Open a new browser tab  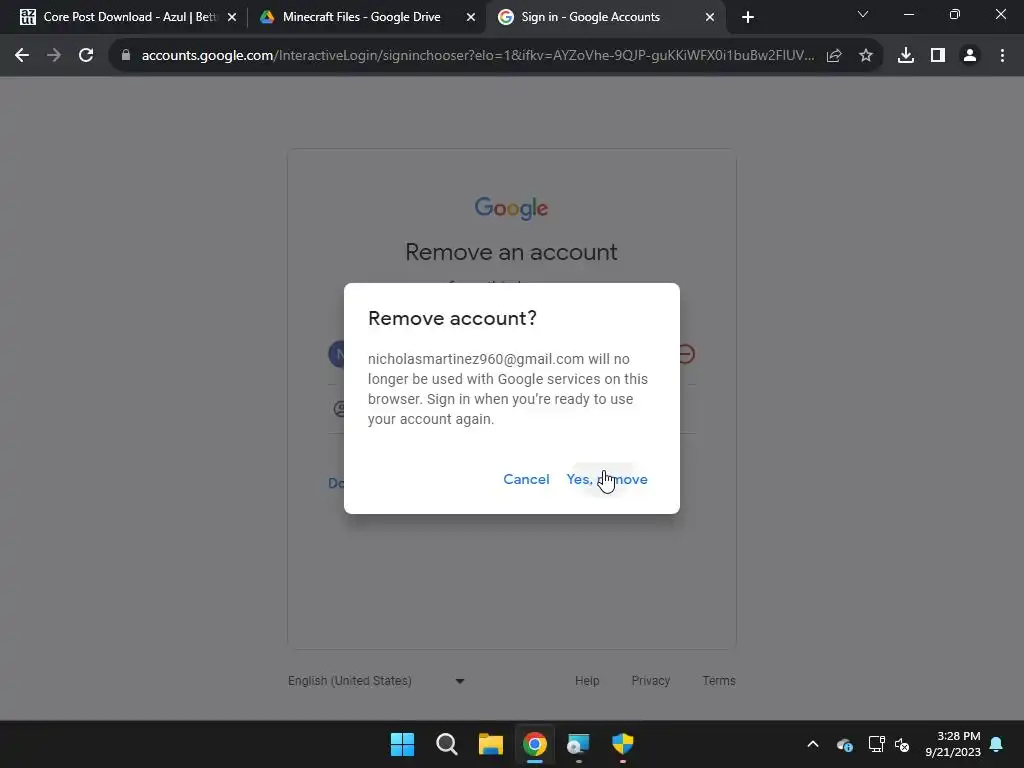748,18
